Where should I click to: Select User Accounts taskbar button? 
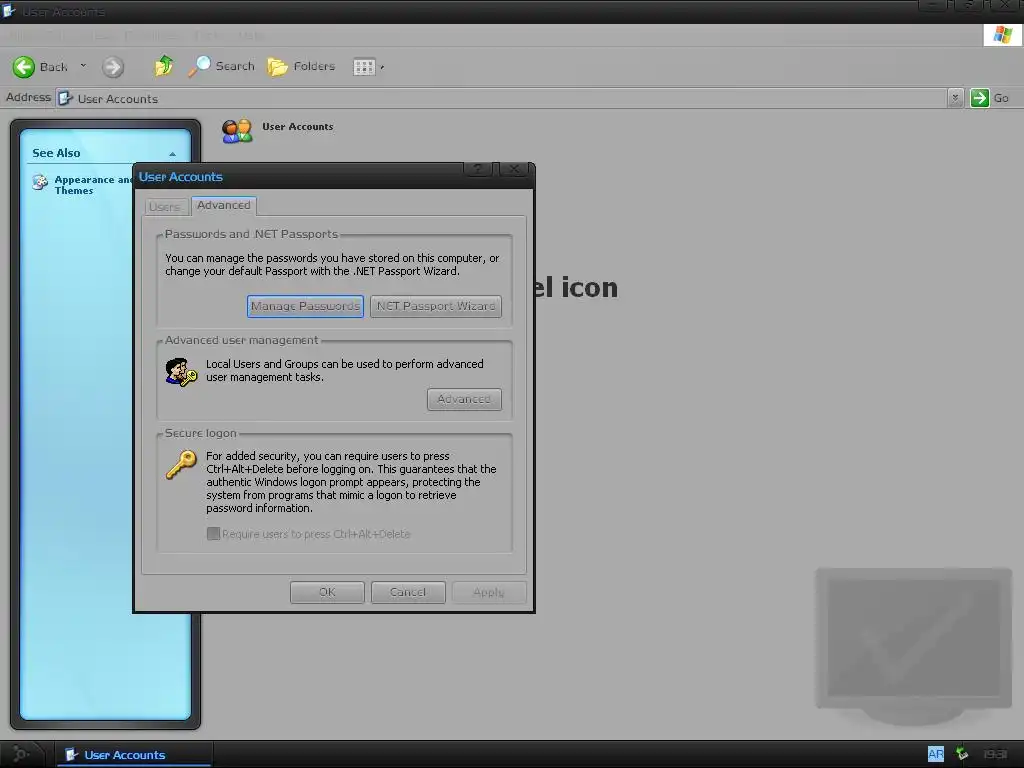[x=133, y=754]
